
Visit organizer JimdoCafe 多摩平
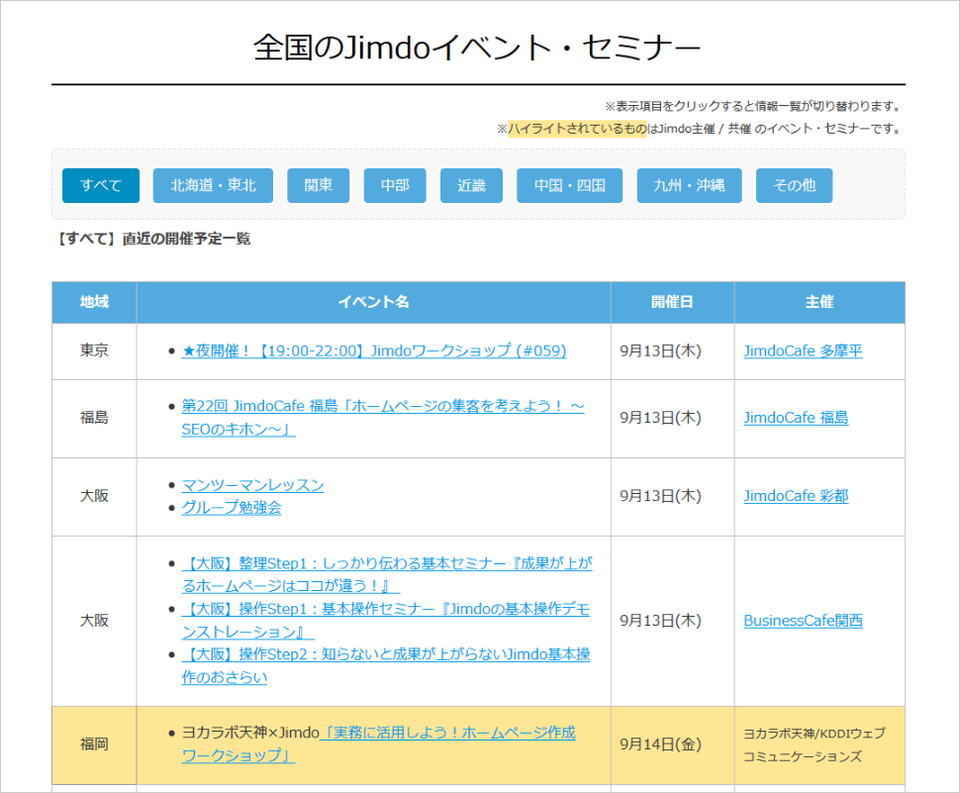(x=803, y=351)
